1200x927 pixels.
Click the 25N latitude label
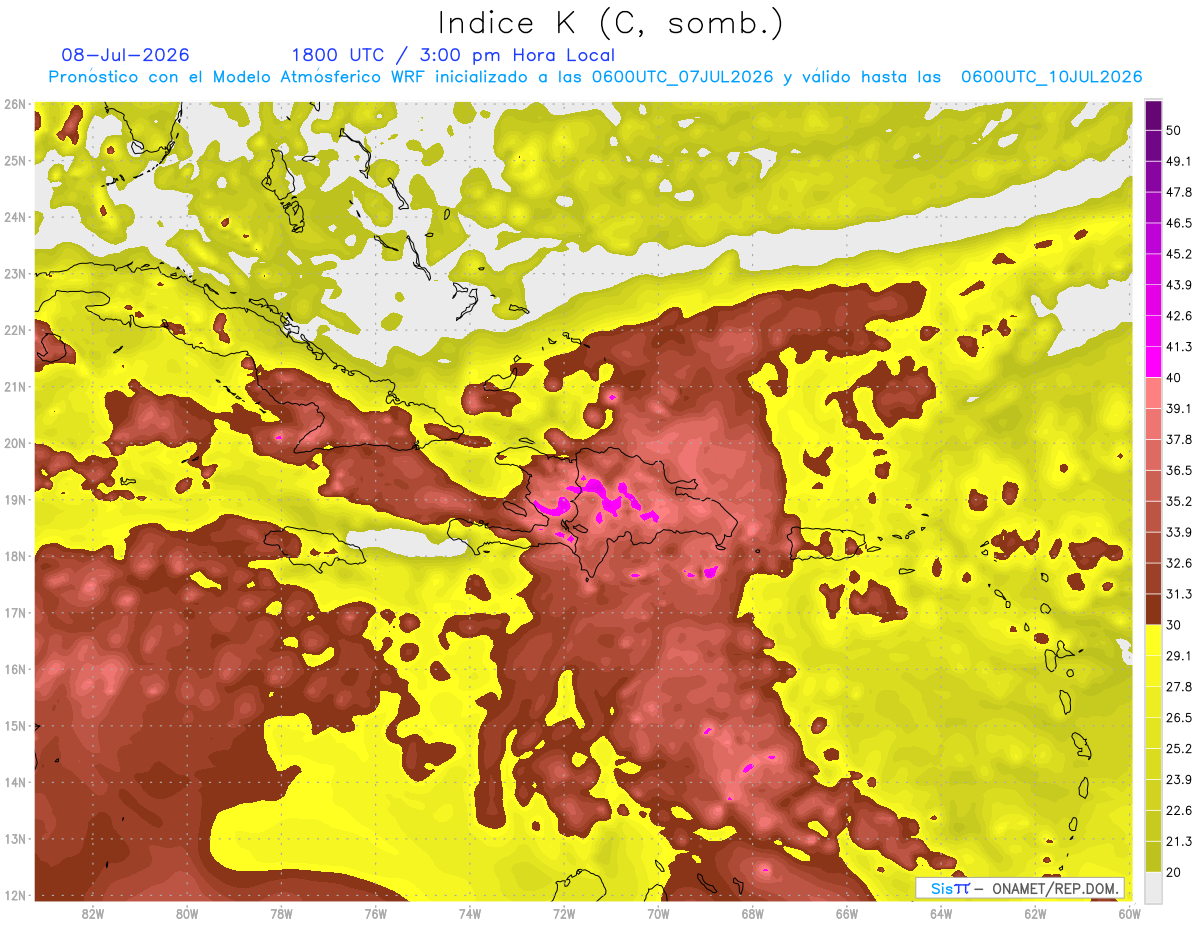(x=15, y=160)
